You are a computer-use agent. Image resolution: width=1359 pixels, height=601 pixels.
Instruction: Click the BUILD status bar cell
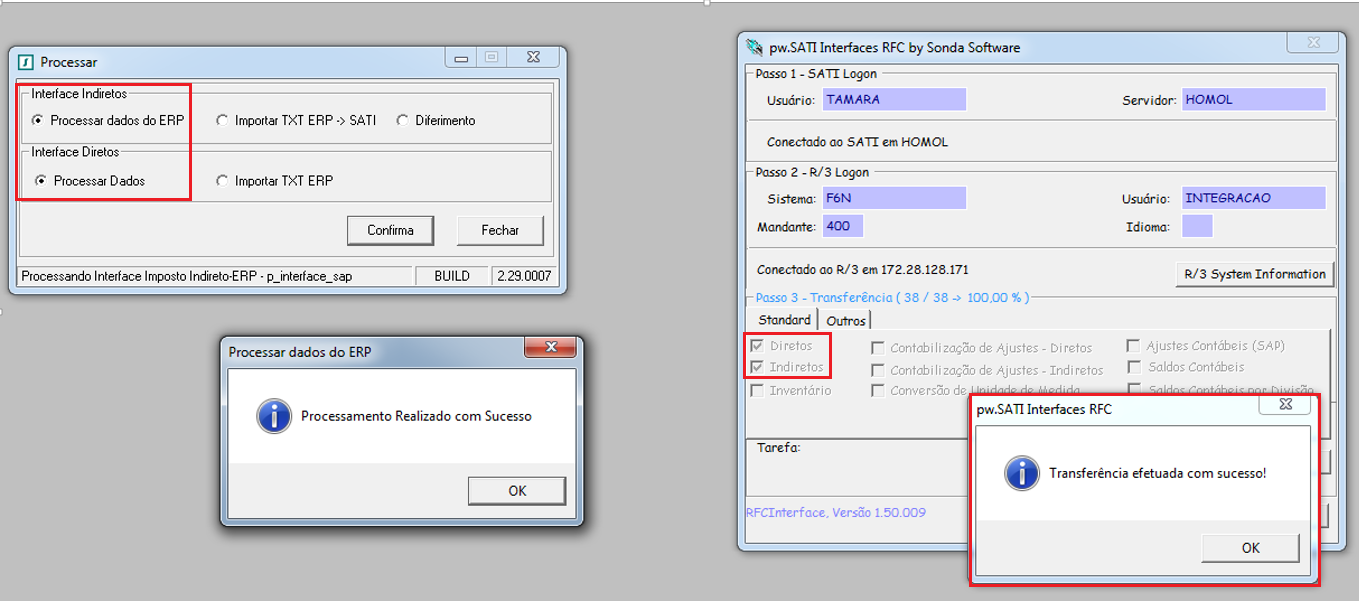pos(452,276)
